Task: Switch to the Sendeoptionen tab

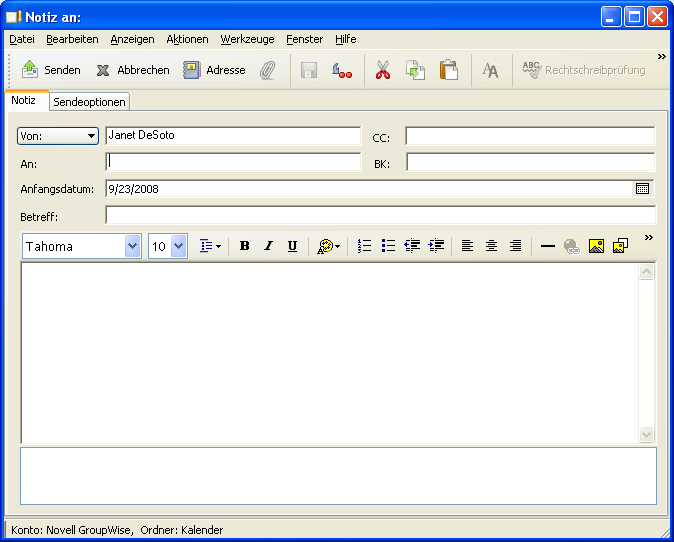Action: pyautogui.click(x=89, y=102)
